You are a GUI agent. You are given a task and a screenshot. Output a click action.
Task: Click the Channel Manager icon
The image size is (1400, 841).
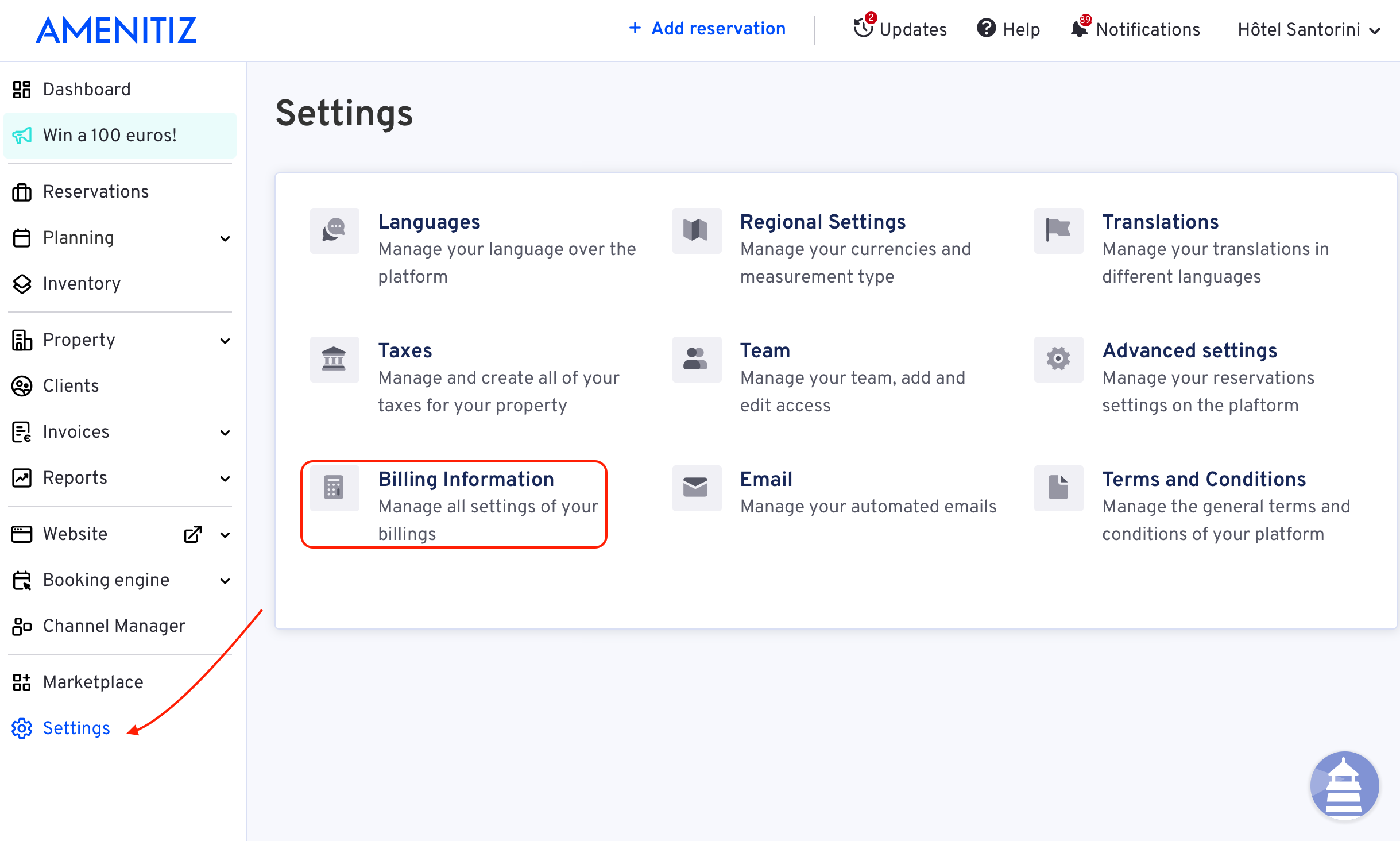(x=22, y=626)
